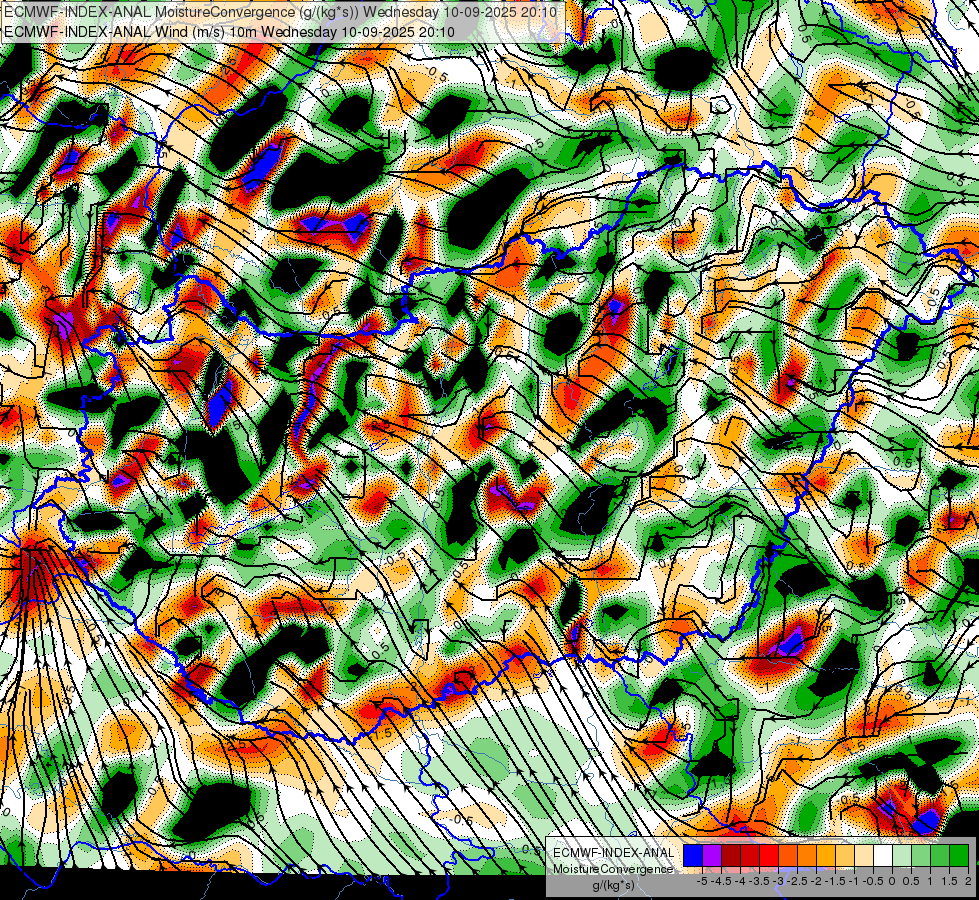Click the -5 tick value on legend scale
979x900 pixels.
click(x=702, y=881)
